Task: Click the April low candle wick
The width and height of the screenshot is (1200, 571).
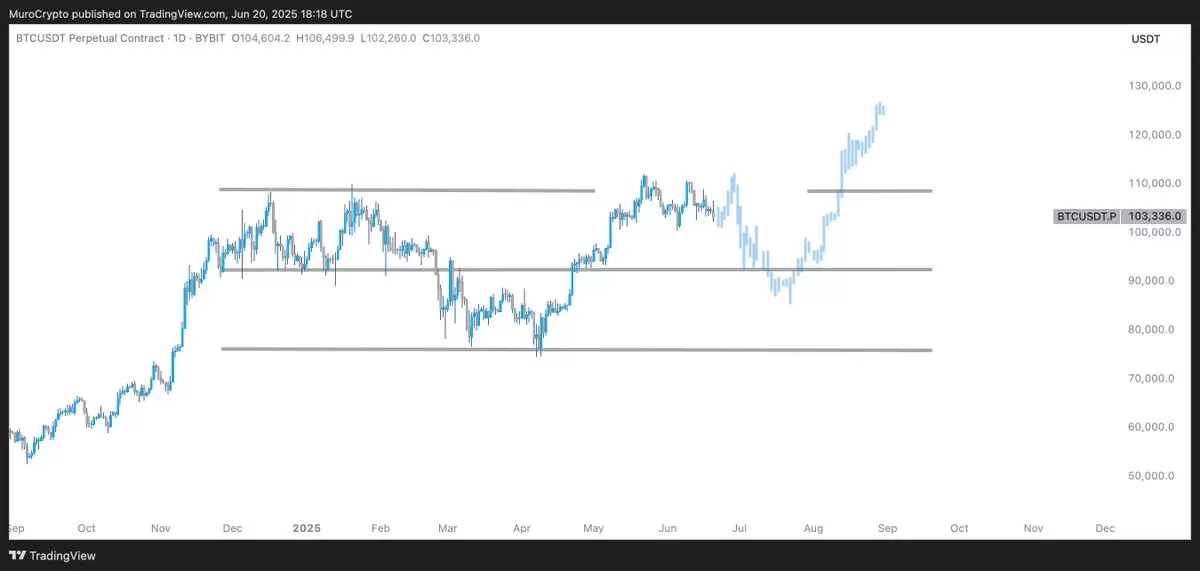Action: 538,350
